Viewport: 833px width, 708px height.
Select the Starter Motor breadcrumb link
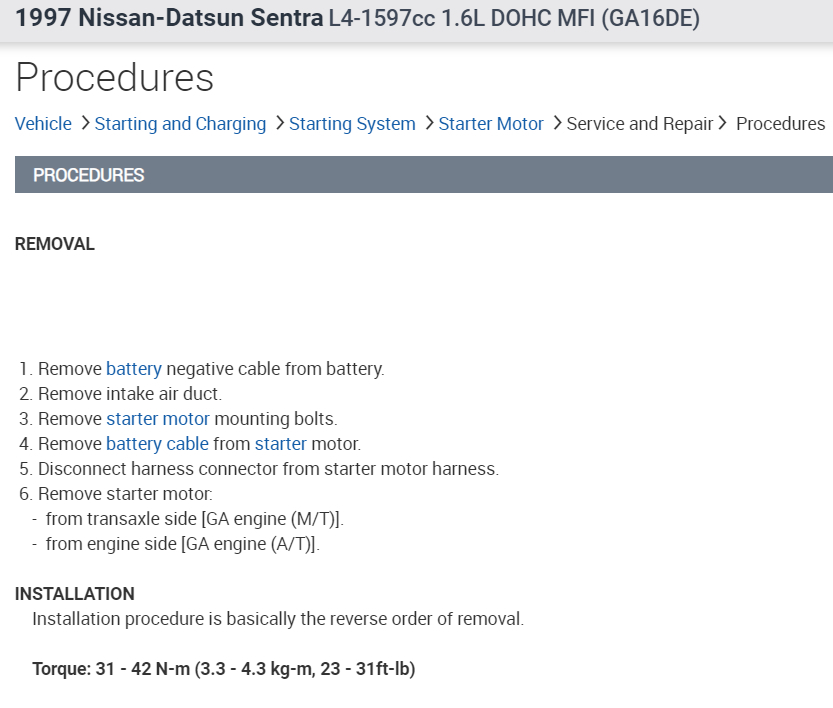(x=491, y=124)
